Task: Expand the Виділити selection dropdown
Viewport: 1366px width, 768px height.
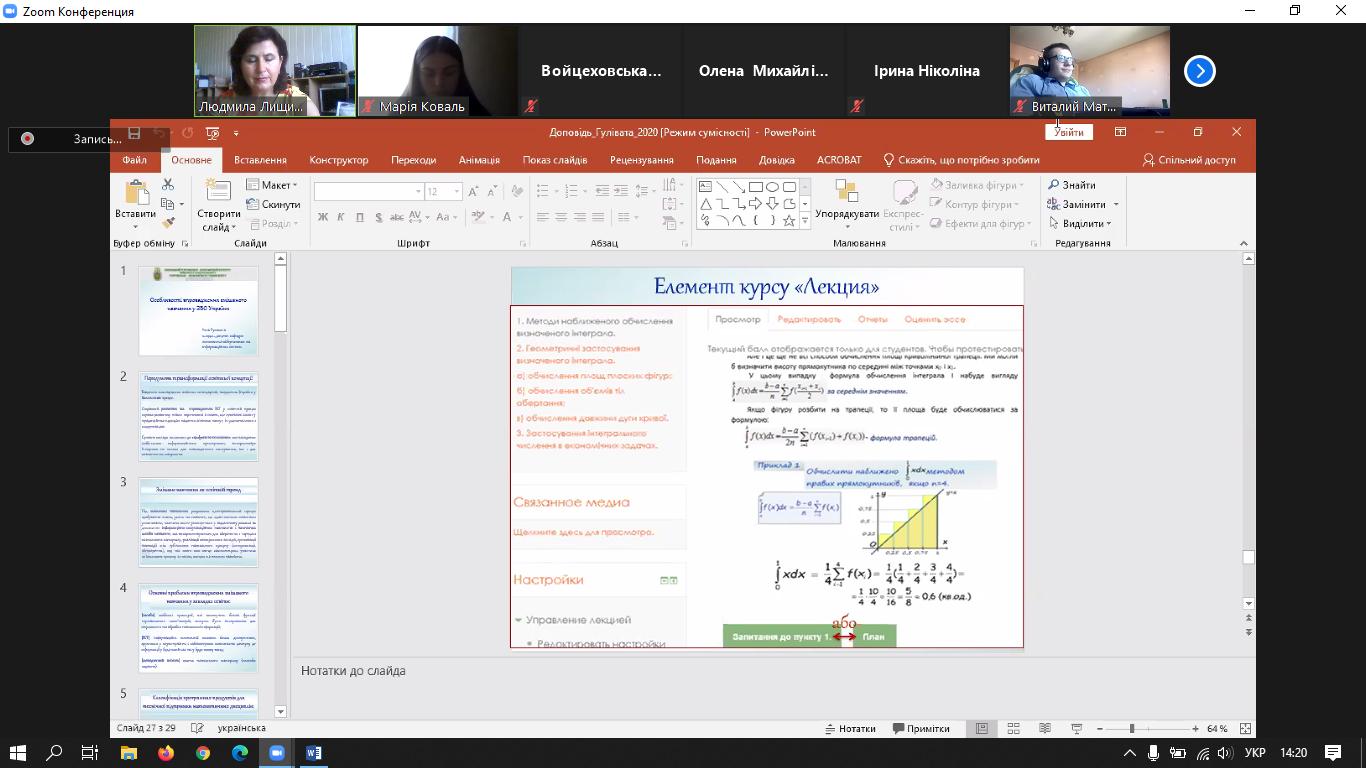Action: coord(1084,223)
